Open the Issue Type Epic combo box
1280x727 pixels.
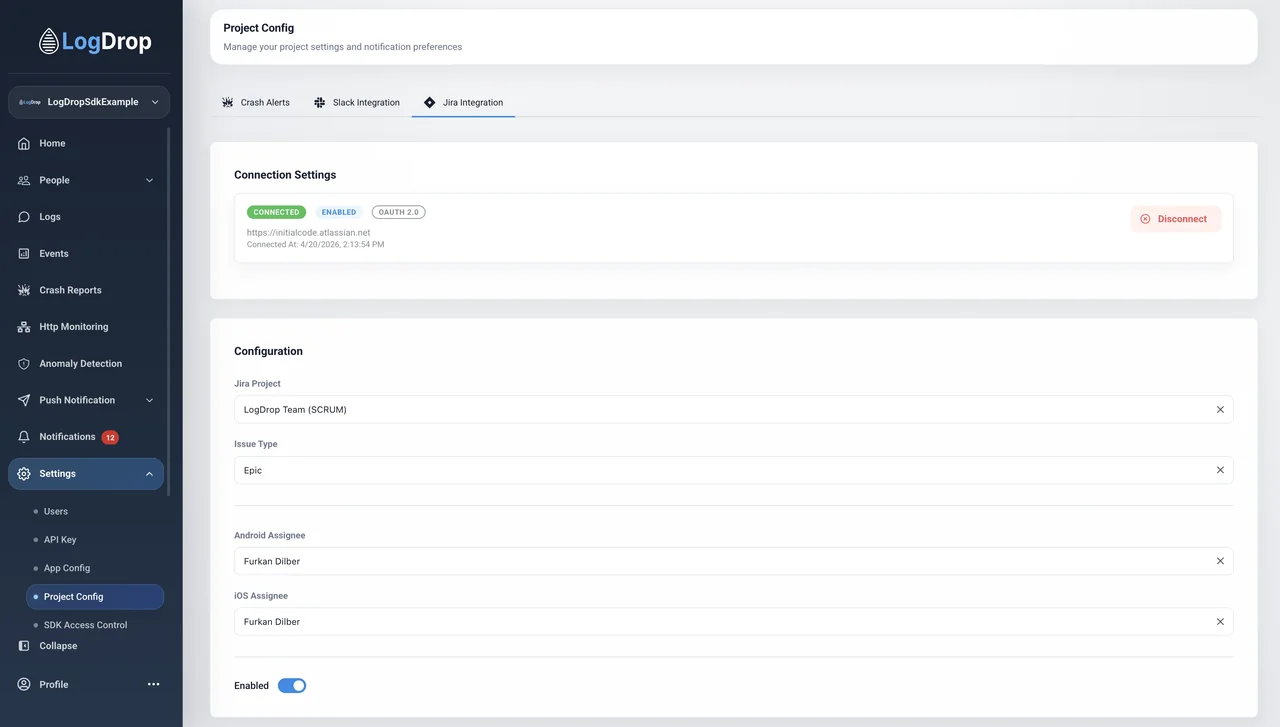[733, 470]
